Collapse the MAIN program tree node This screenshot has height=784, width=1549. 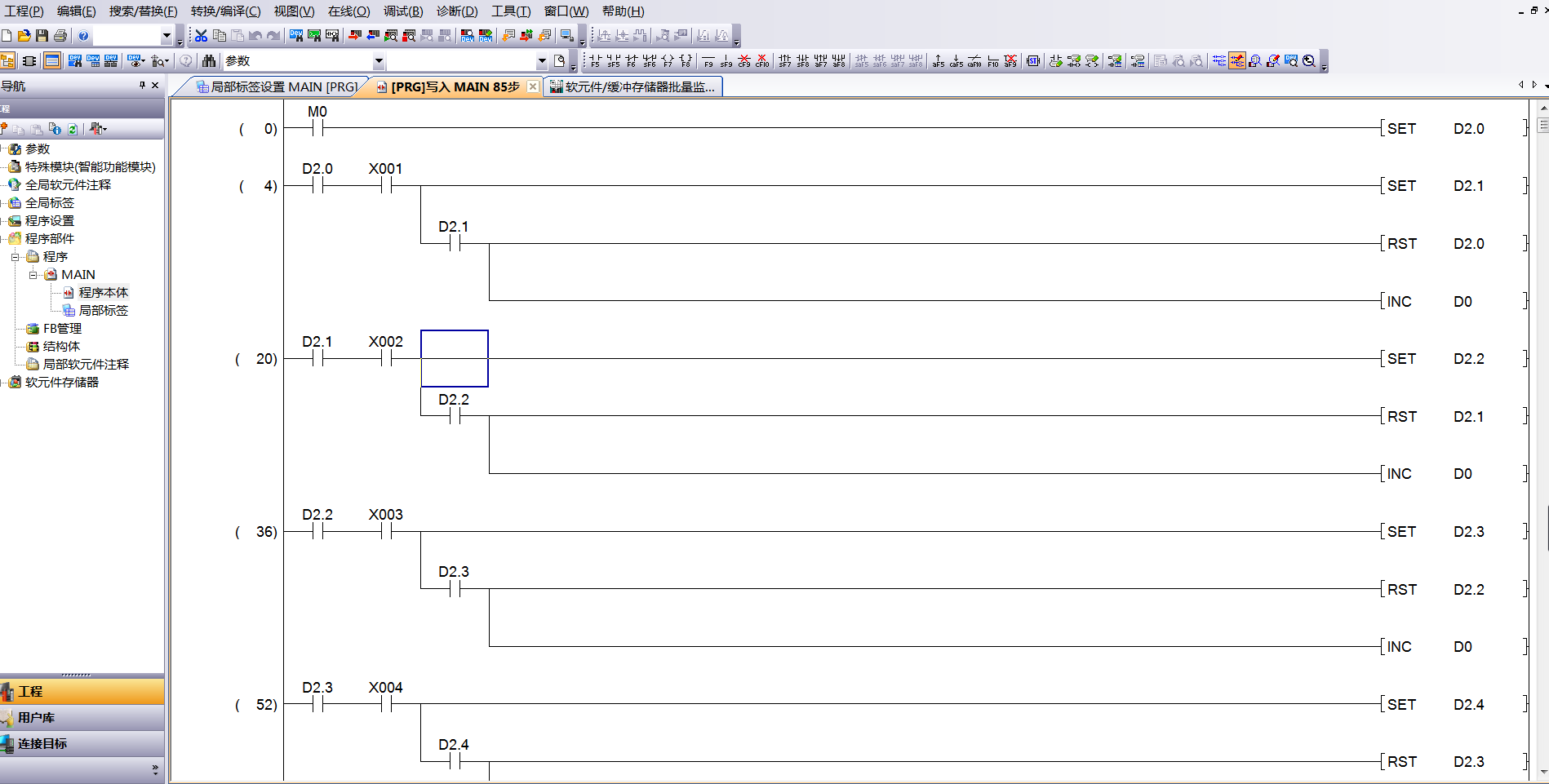point(33,275)
